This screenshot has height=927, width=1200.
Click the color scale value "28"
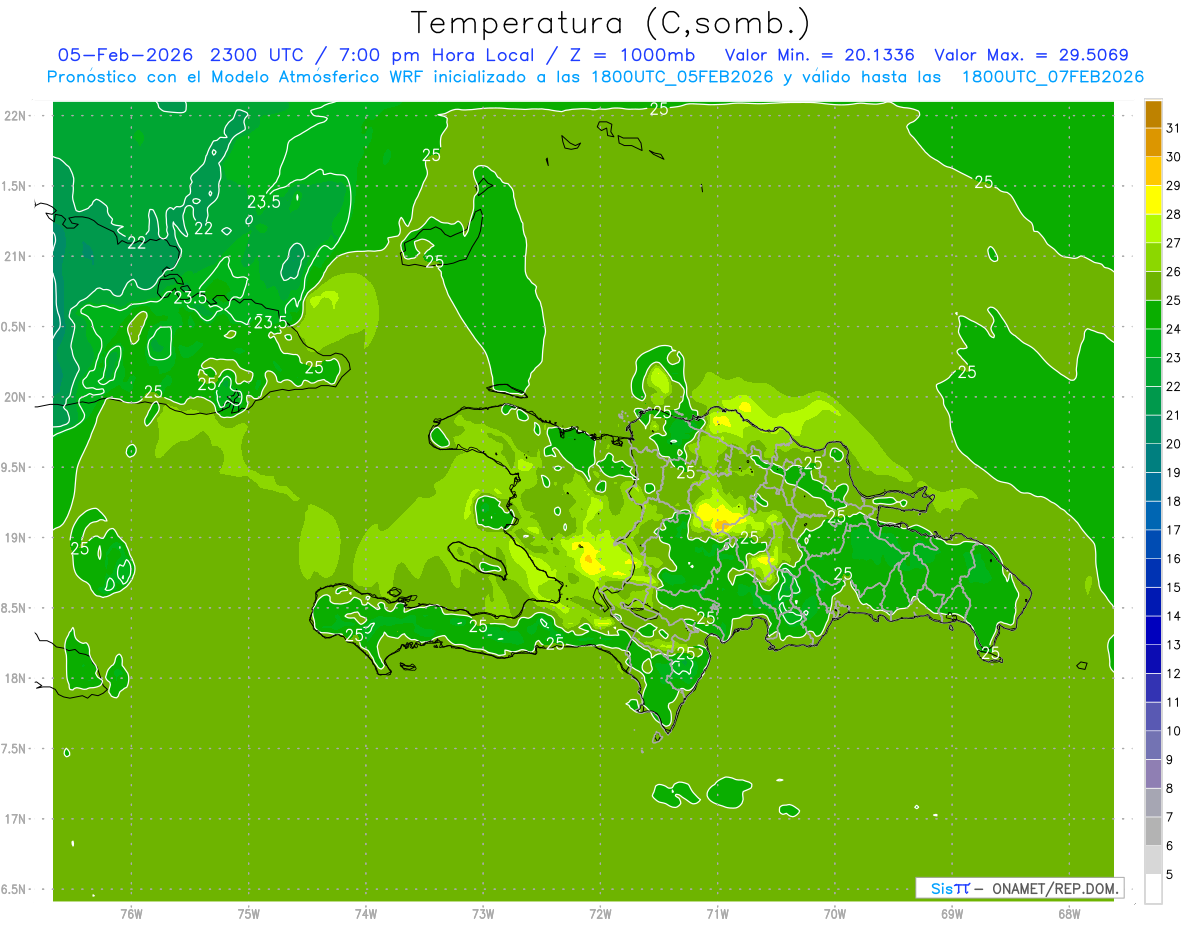point(1174,214)
